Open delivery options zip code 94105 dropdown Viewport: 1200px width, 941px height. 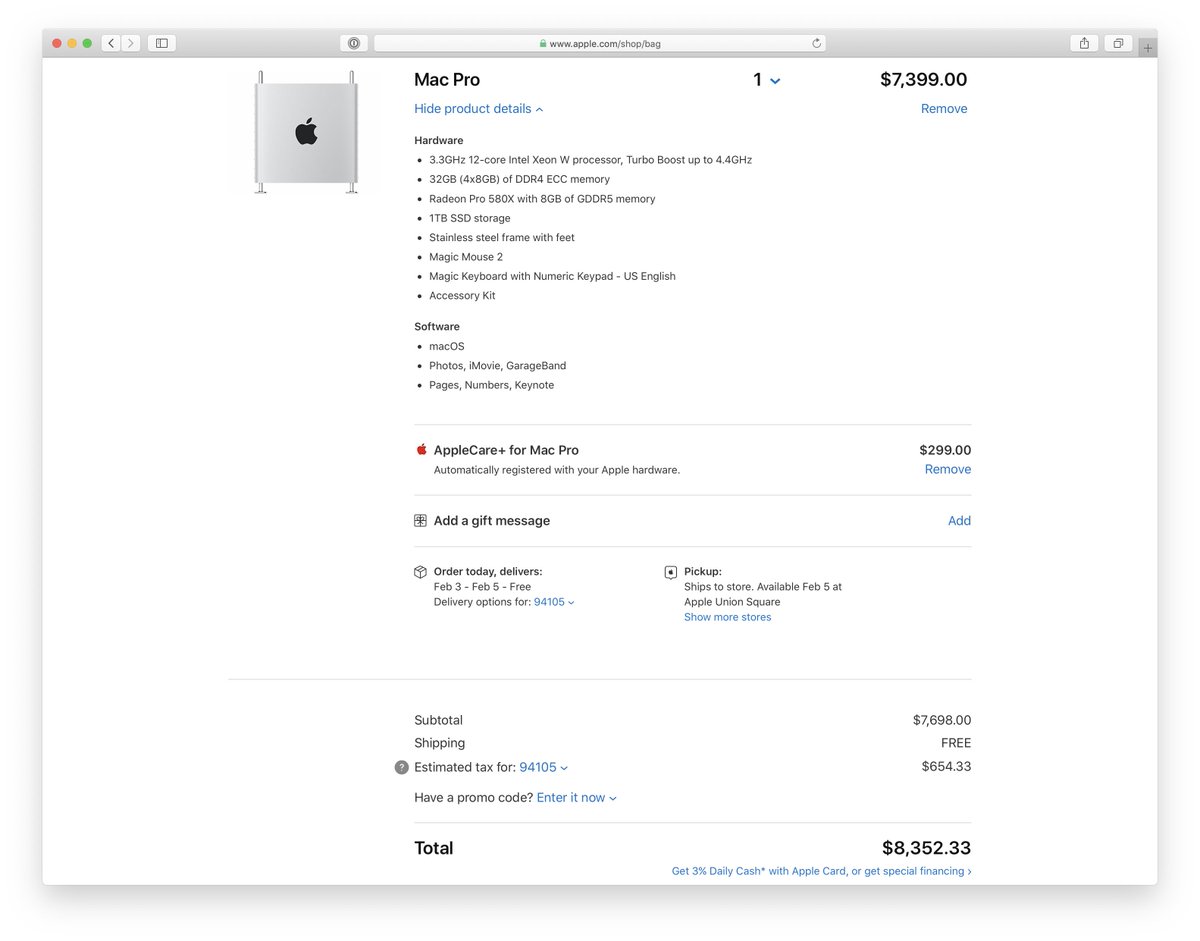(554, 602)
